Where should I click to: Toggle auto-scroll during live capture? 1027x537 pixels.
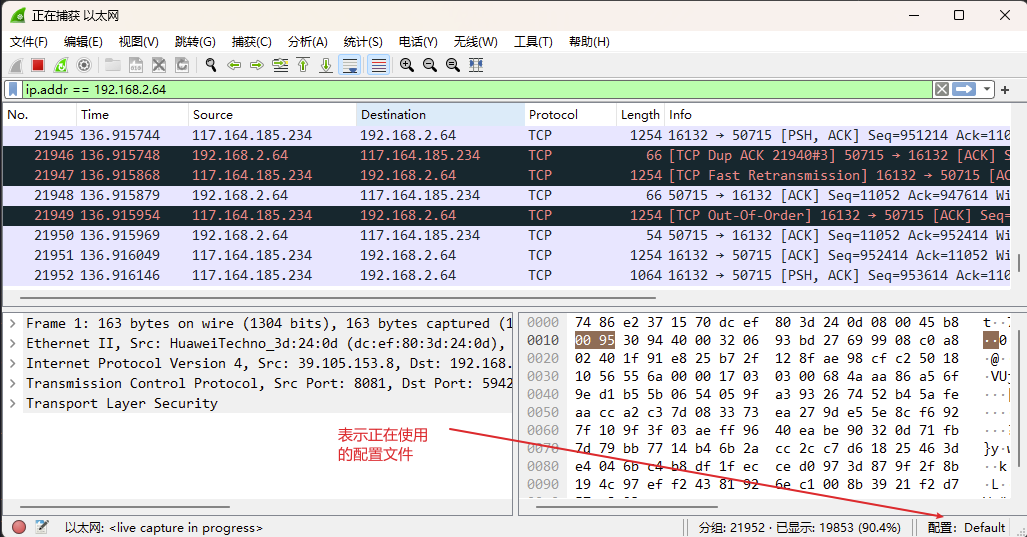coord(350,65)
